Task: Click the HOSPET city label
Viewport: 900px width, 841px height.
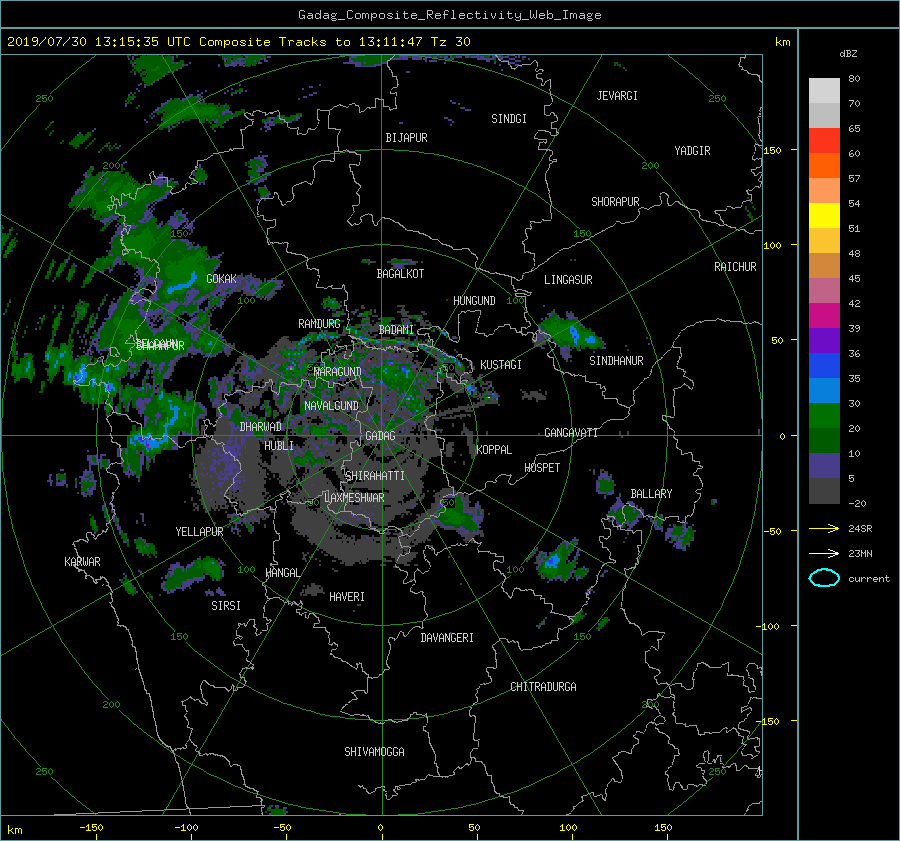Action: (x=542, y=468)
